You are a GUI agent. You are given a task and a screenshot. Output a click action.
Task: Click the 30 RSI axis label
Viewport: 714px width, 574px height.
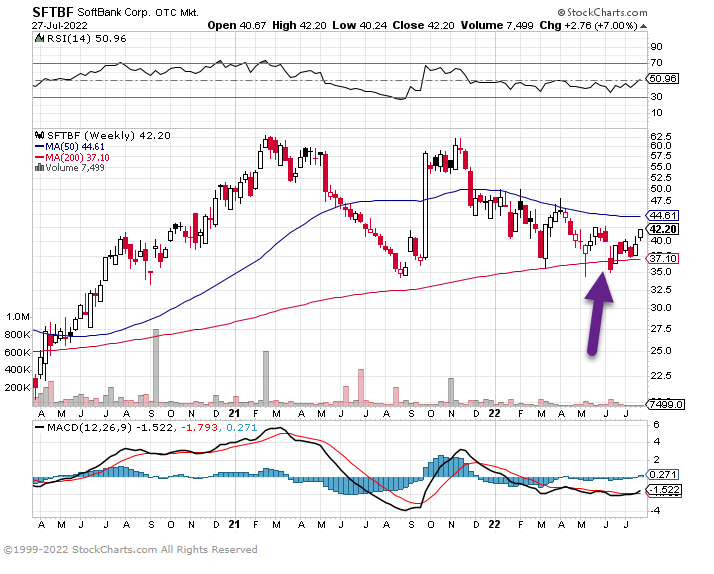(x=656, y=97)
